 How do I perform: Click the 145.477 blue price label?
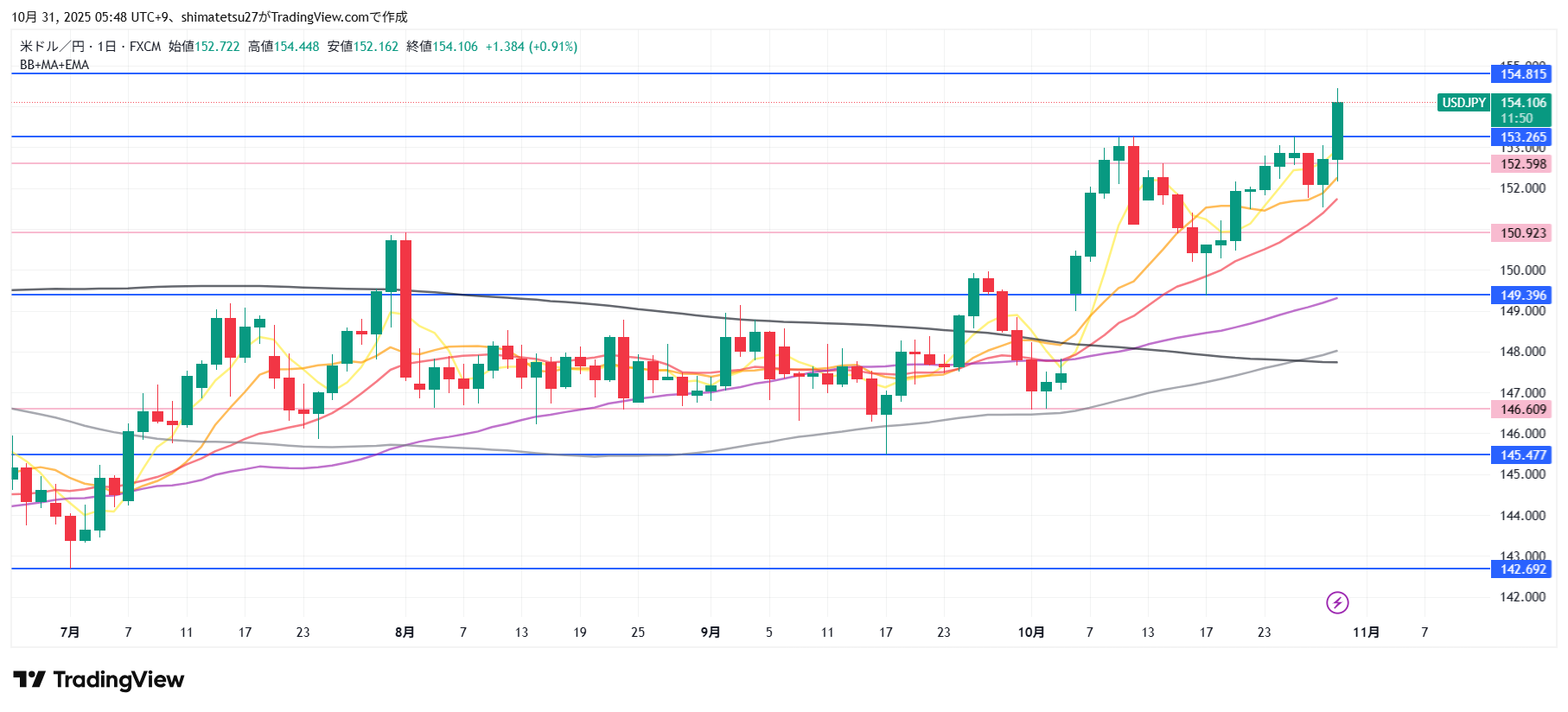1522,455
